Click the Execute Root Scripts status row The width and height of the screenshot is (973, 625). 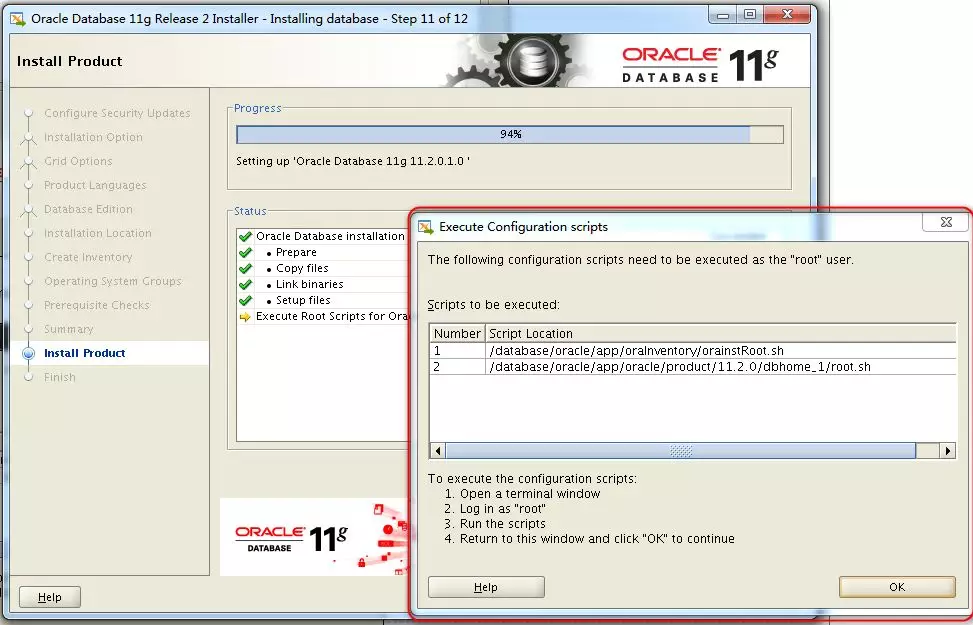click(323, 317)
